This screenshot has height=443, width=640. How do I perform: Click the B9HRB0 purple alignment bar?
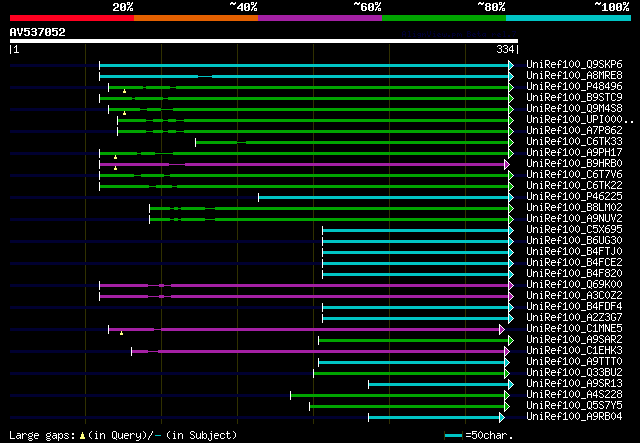click(302, 165)
